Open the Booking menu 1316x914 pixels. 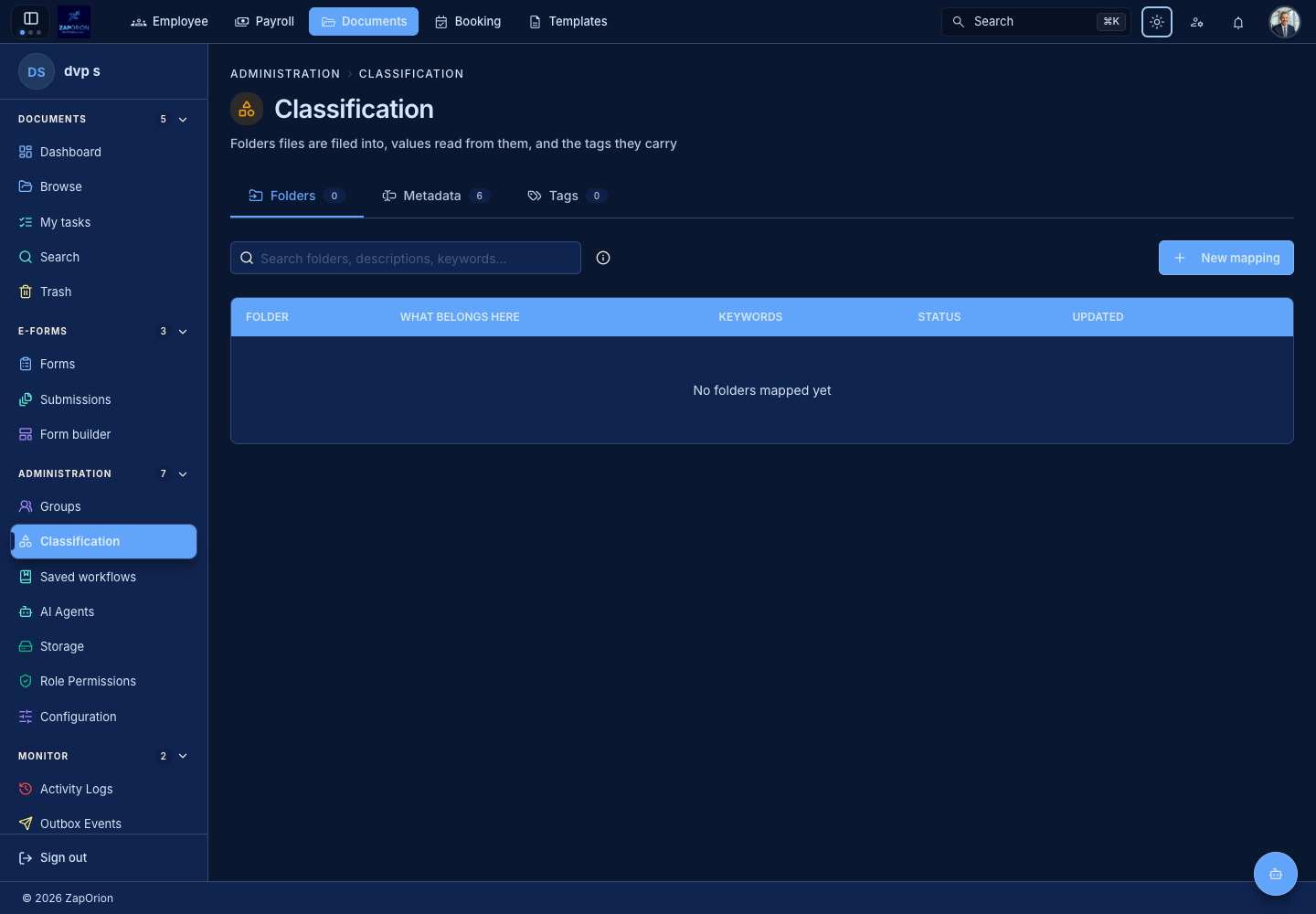(x=467, y=21)
